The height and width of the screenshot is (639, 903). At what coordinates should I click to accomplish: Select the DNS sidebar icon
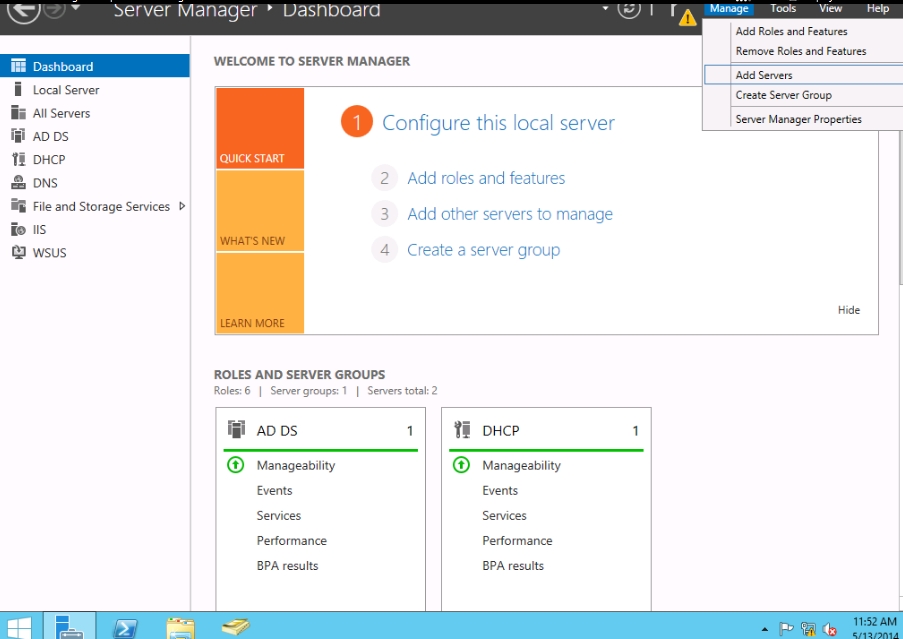click(18, 182)
